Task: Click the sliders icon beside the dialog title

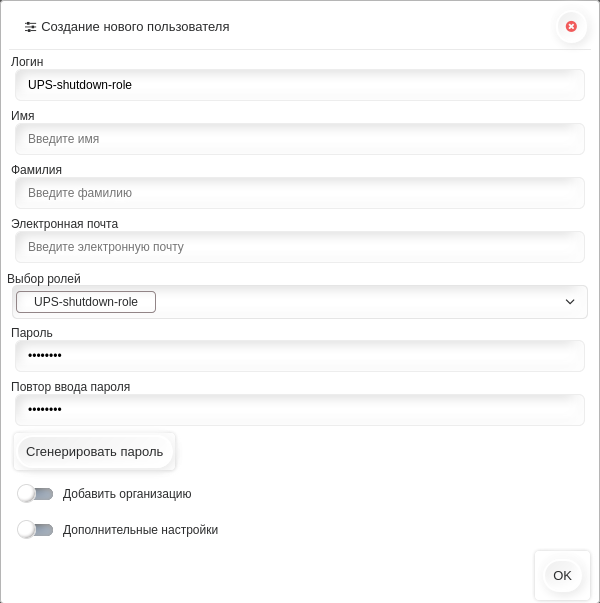Action: [x=30, y=27]
